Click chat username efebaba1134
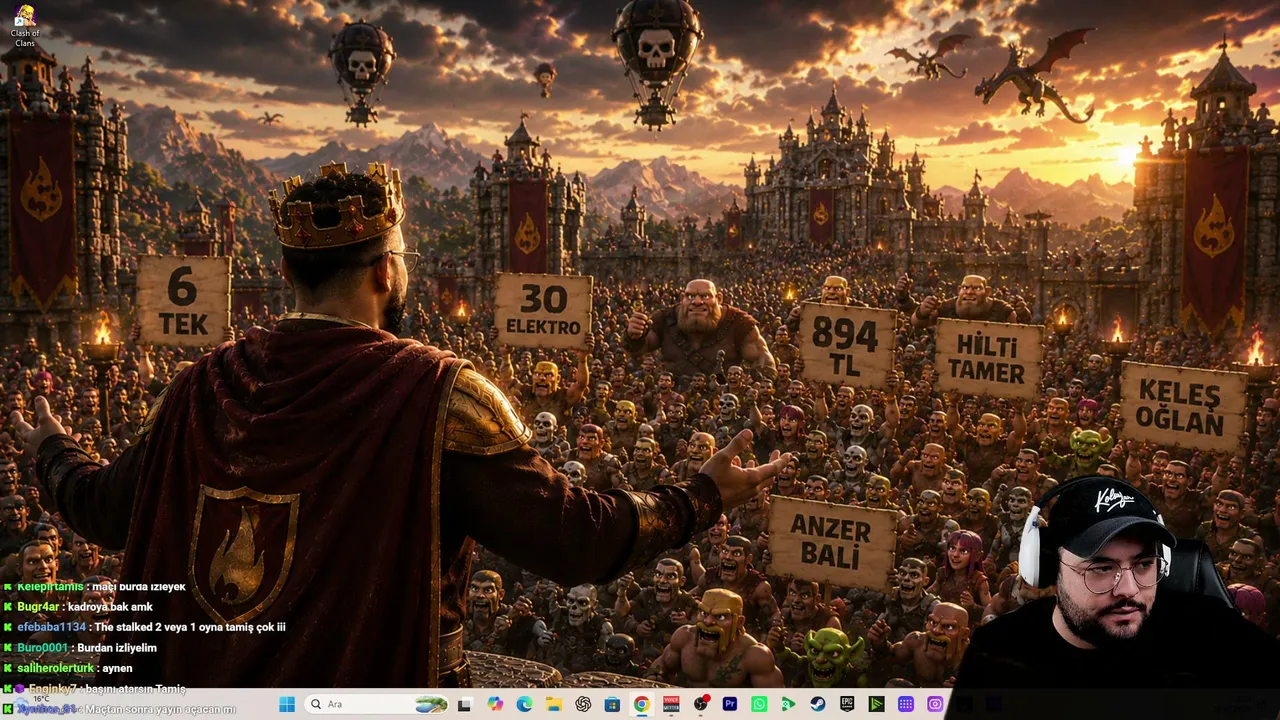 click(x=51, y=627)
